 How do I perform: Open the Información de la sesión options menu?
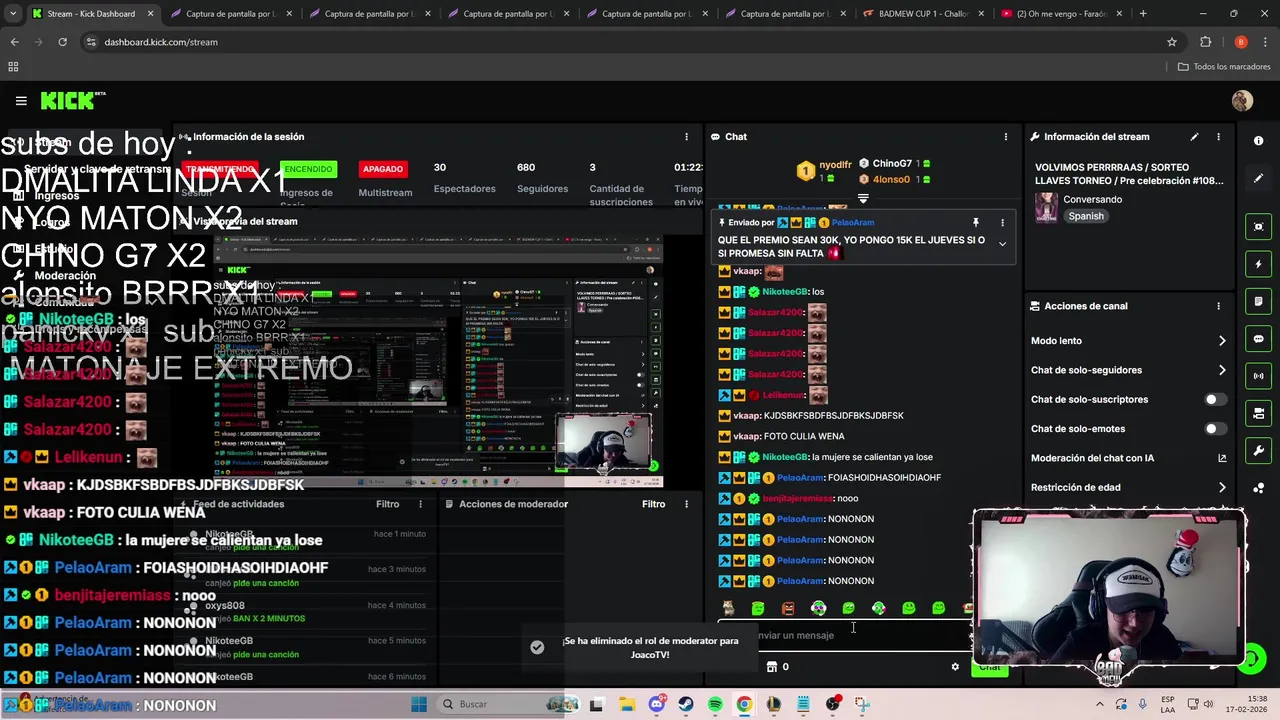686,137
